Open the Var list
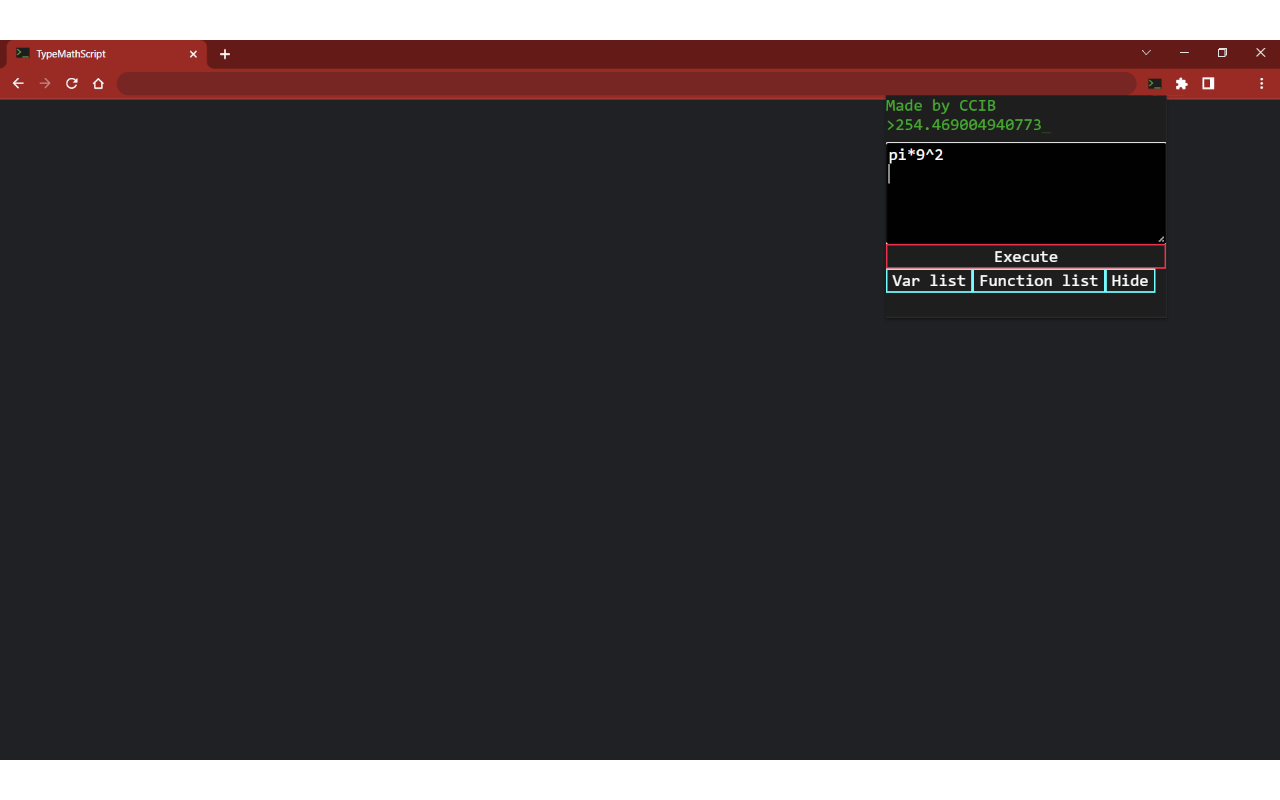 (x=929, y=281)
